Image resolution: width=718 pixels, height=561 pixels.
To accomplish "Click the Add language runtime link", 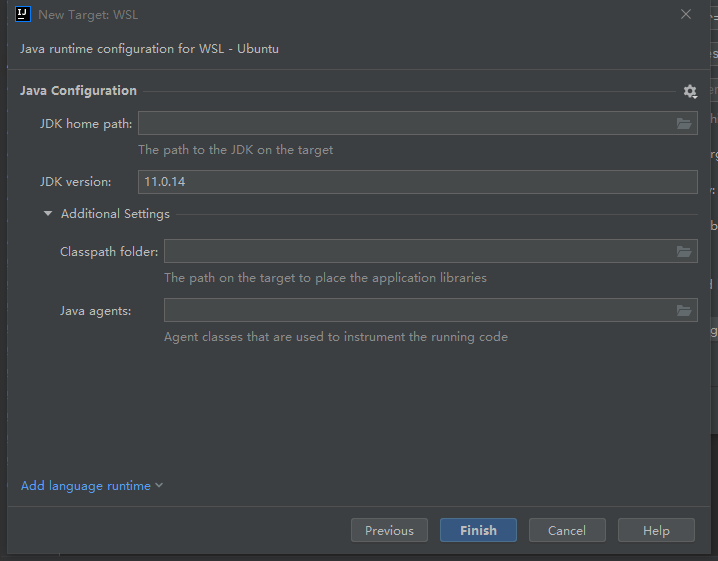I will coord(86,486).
